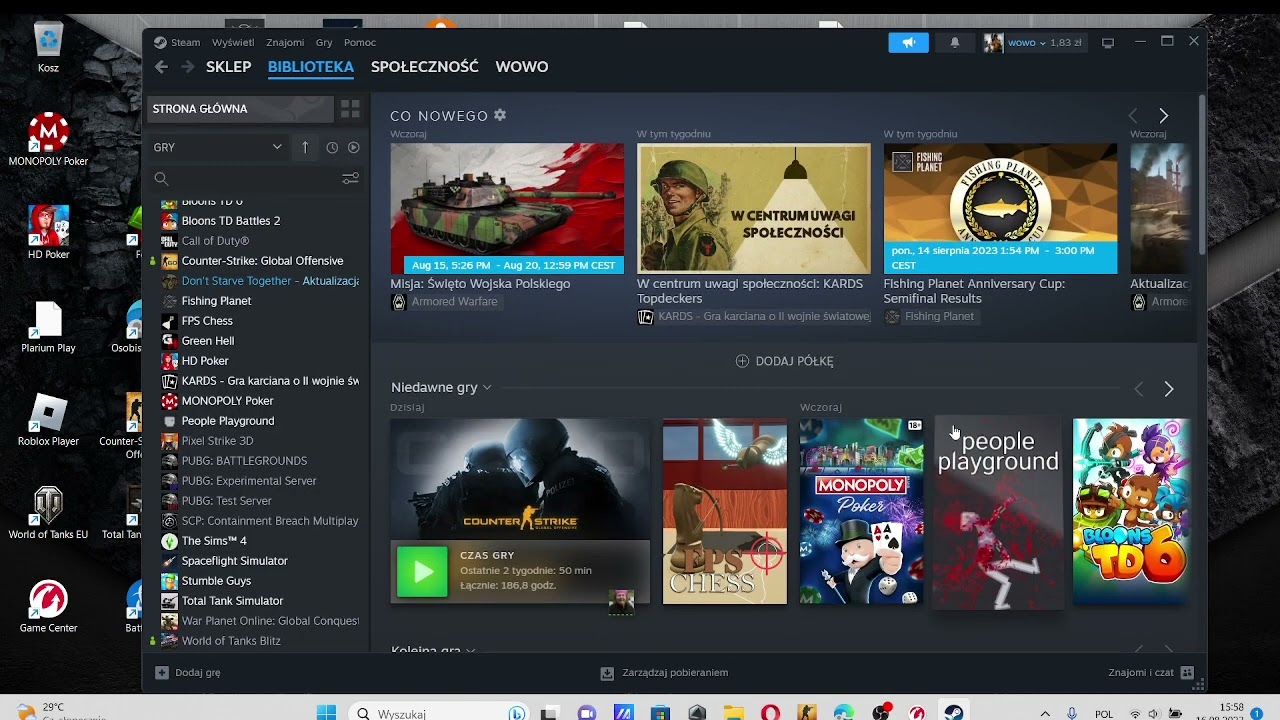Go back with the left navigation arrow
Screen dimensions: 1280x720
tap(162, 67)
